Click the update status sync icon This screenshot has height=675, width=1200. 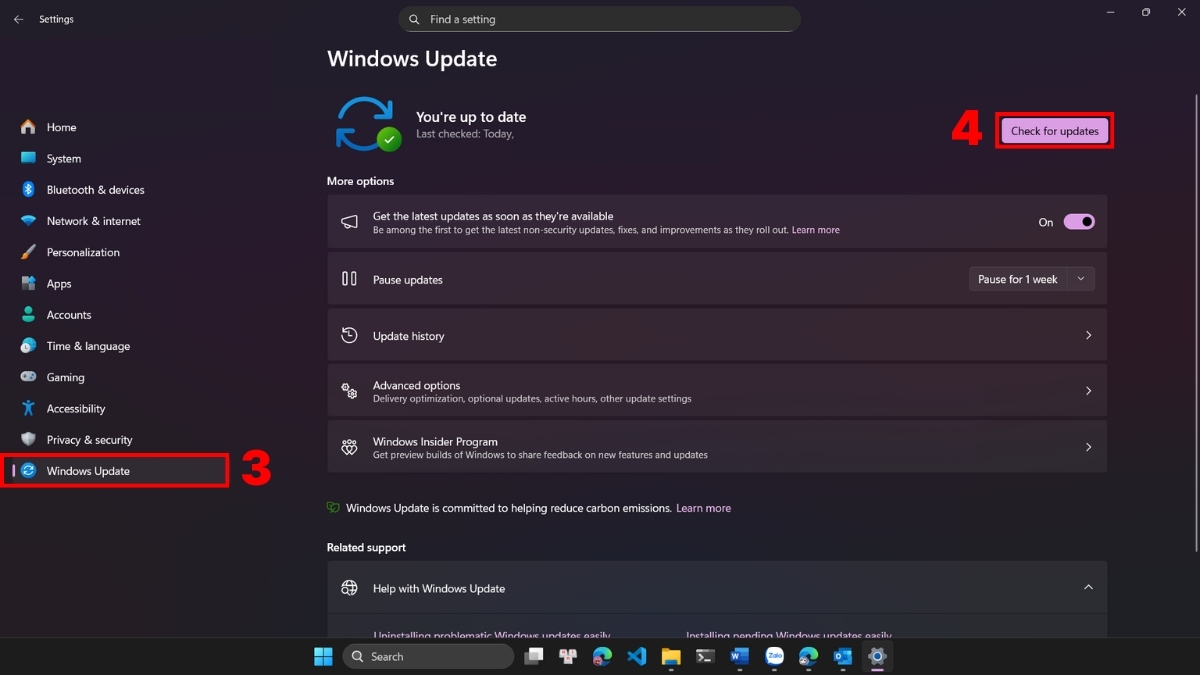tap(367, 124)
